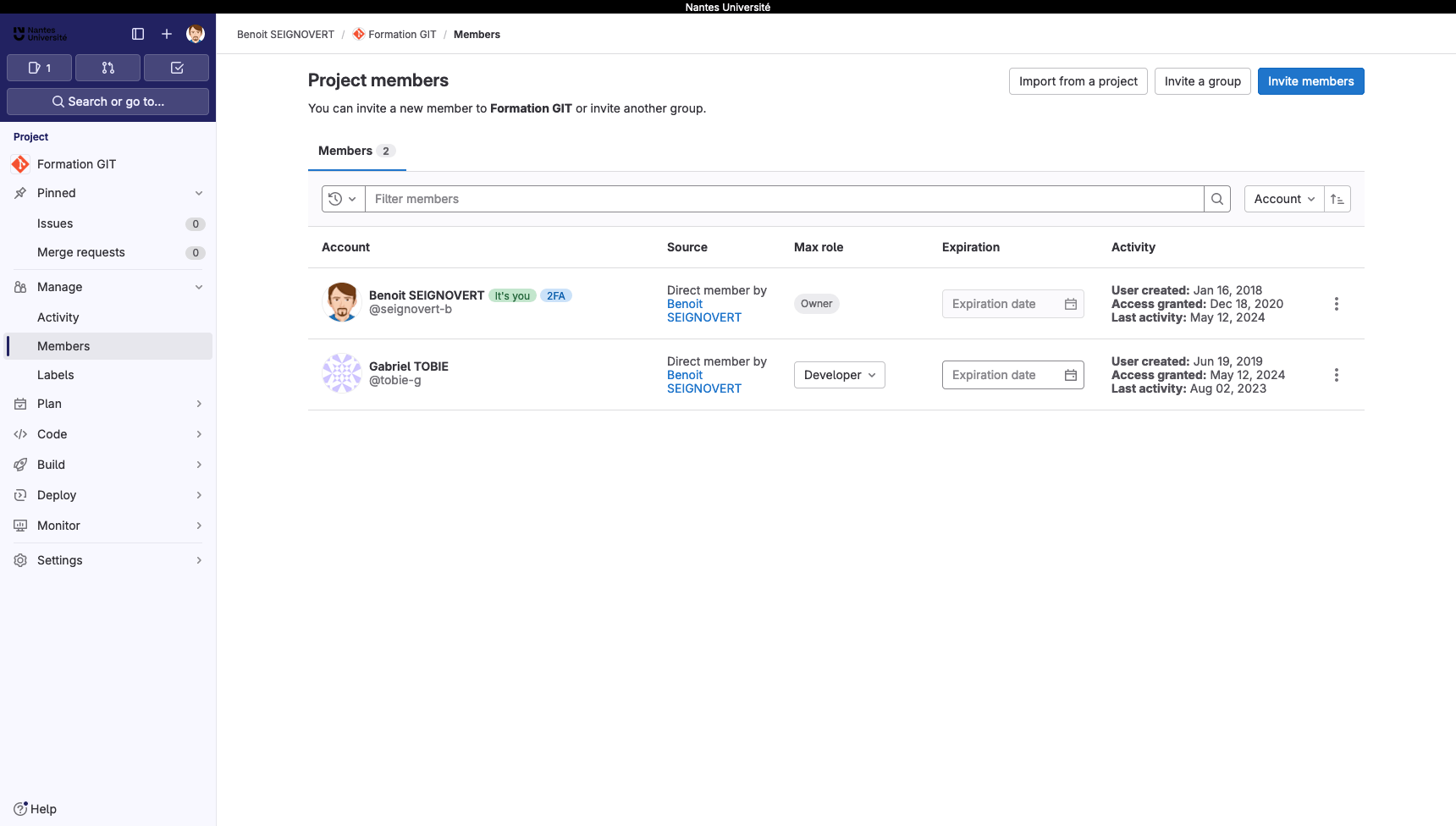
Task: Click the It's you badge
Action: point(512,295)
